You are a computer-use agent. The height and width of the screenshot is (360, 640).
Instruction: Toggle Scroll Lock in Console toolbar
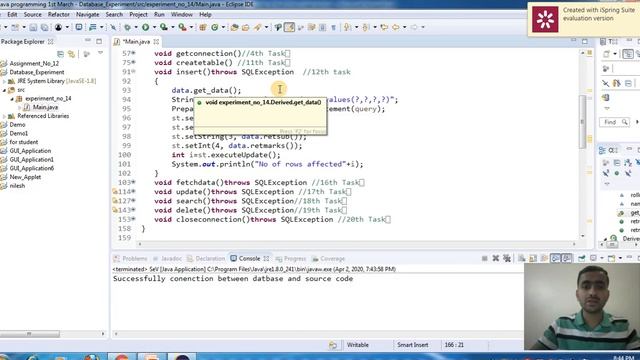533,258
